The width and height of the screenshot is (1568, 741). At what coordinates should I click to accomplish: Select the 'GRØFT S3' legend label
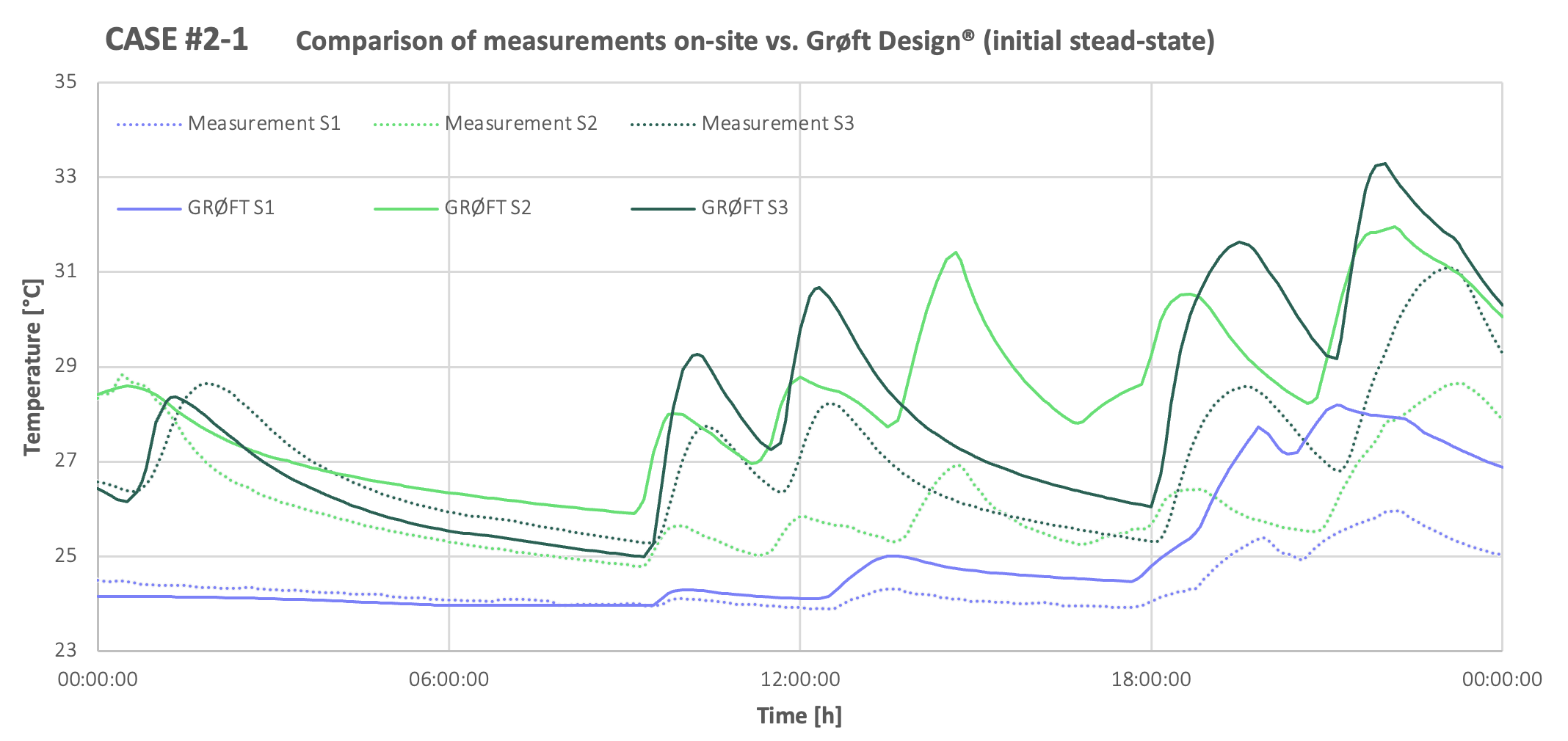click(x=745, y=208)
